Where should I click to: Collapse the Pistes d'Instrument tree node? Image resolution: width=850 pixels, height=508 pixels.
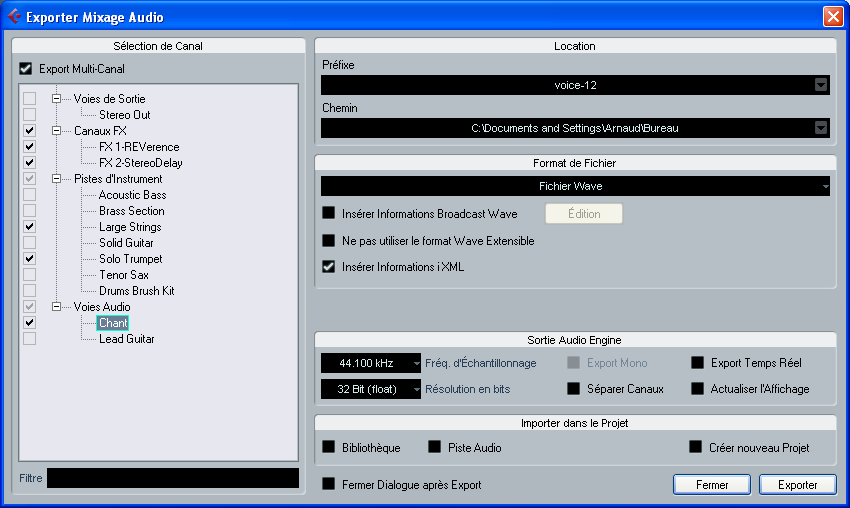tap(56, 179)
